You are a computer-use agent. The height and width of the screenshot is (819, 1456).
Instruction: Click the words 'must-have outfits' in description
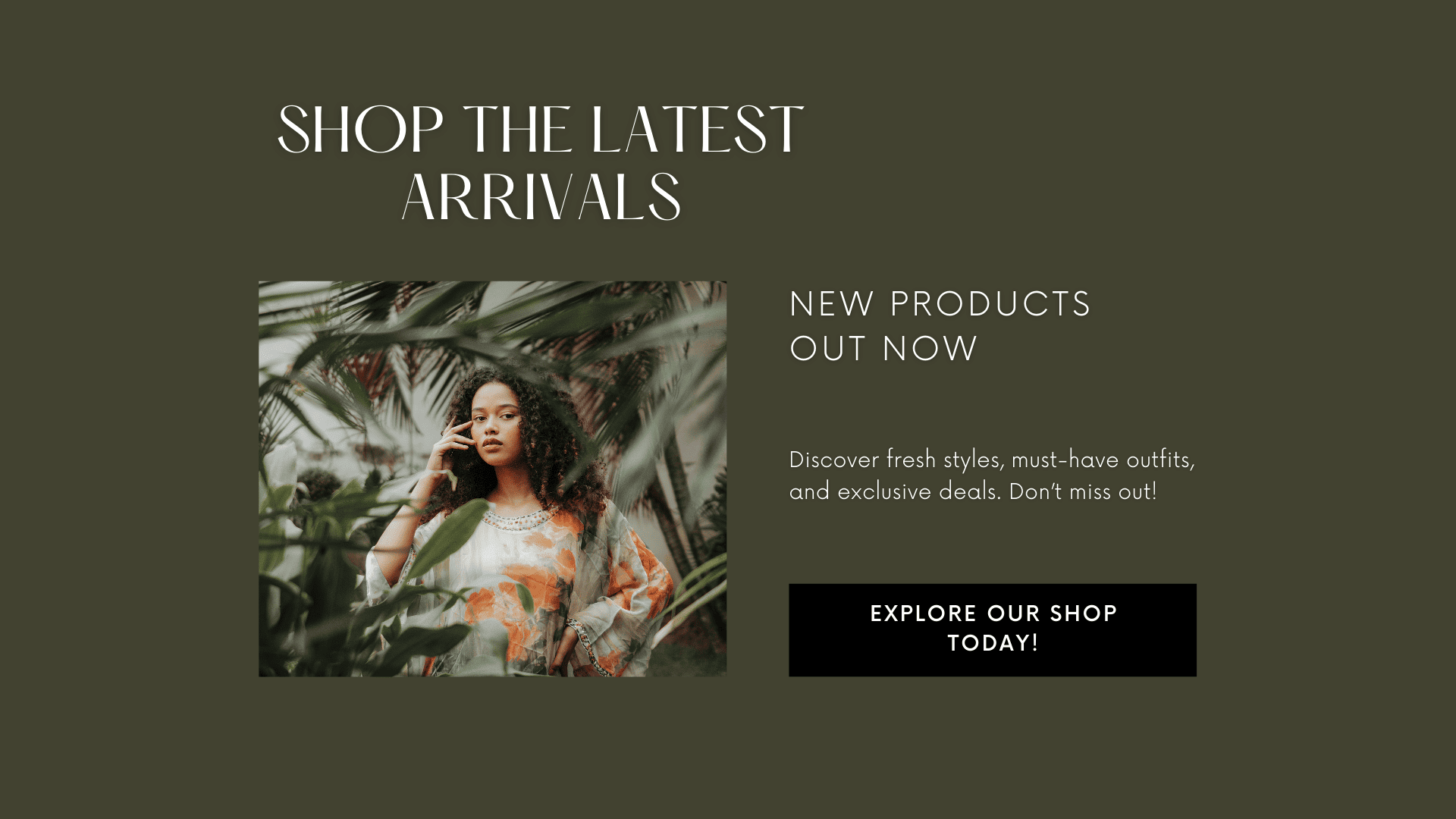pos(1103,460)
